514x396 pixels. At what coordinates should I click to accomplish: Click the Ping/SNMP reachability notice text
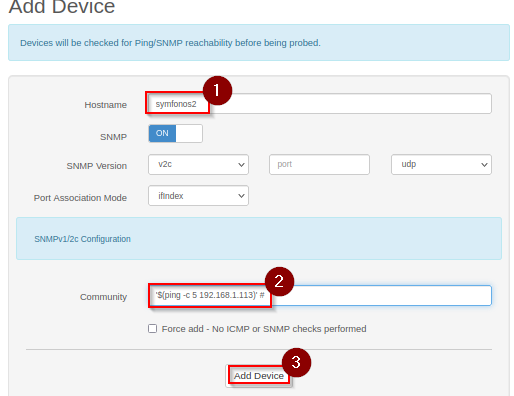coord(170,43)
